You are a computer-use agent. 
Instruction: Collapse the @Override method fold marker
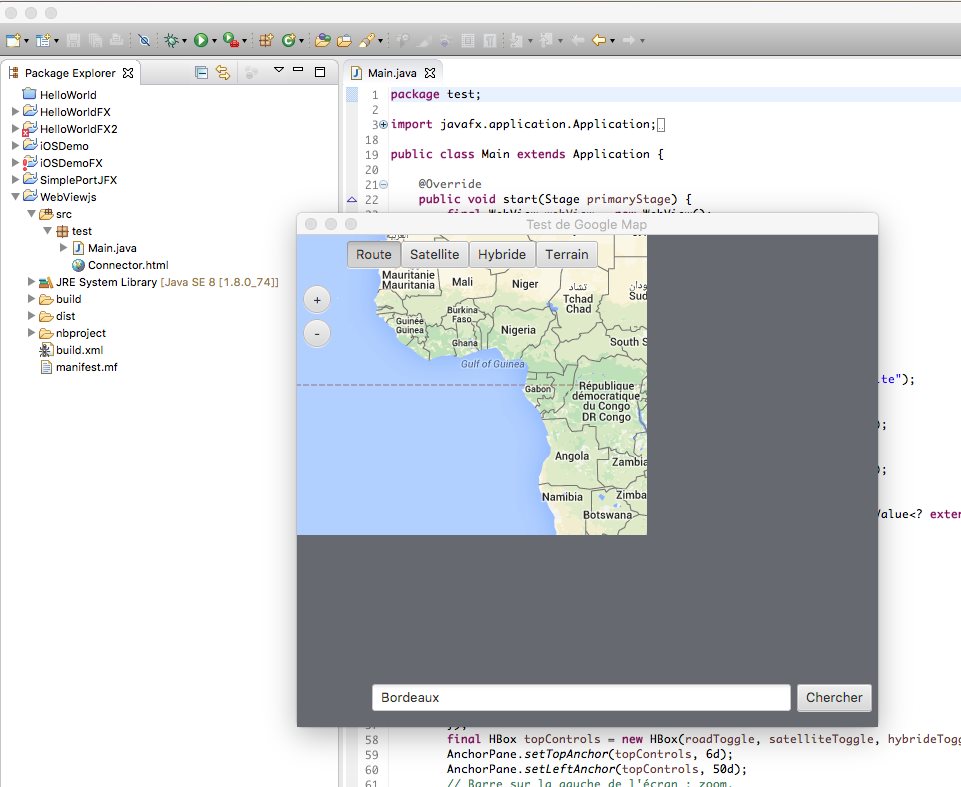pos(384,184)
